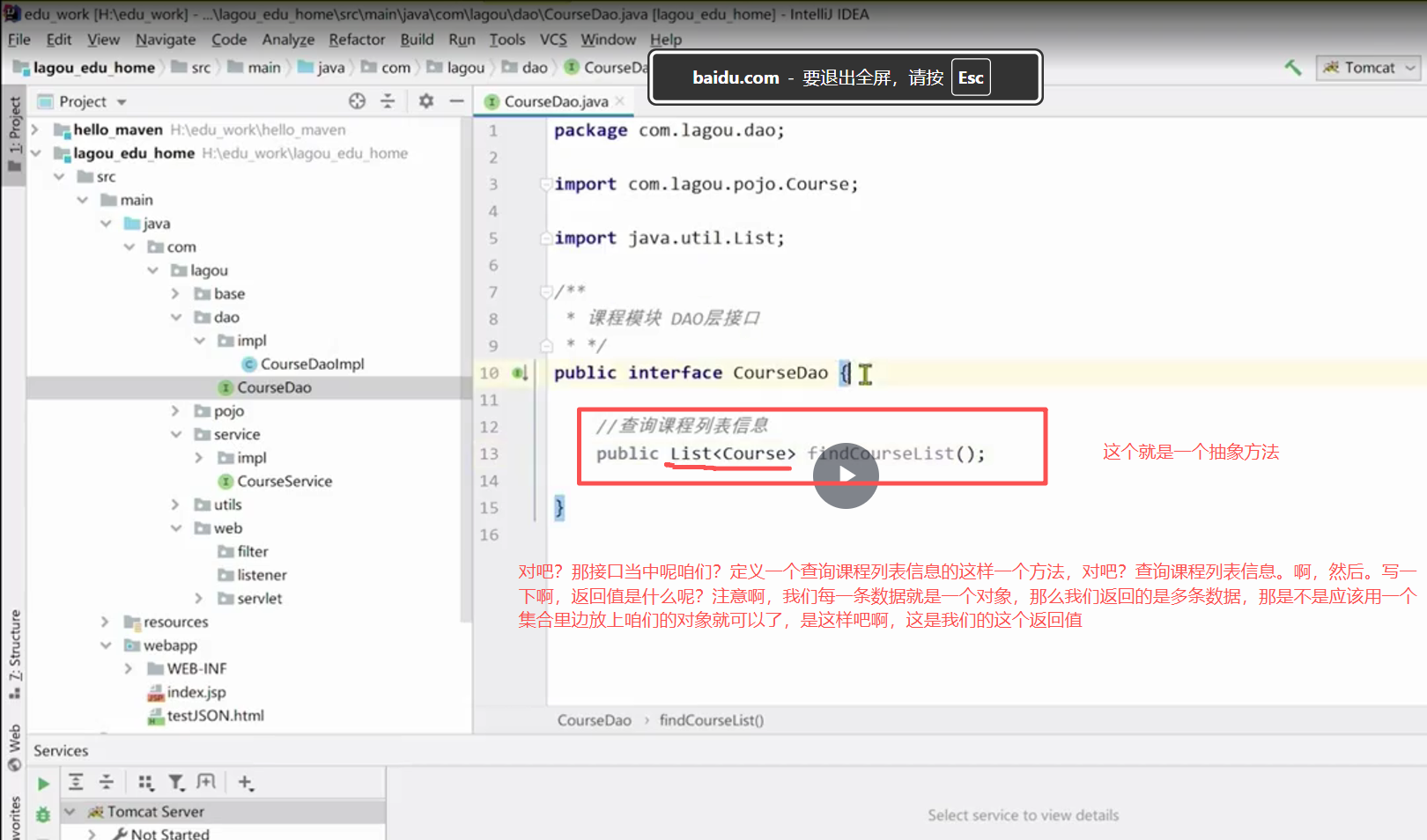Screen dimensions: 1427x840
Task: Click the Services run green arrow icon
Action: [x=43, y=784]
